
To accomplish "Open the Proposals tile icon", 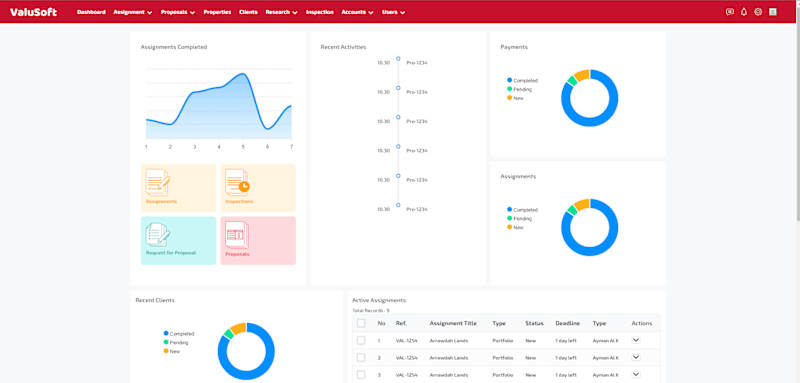I will pos(237,235).
